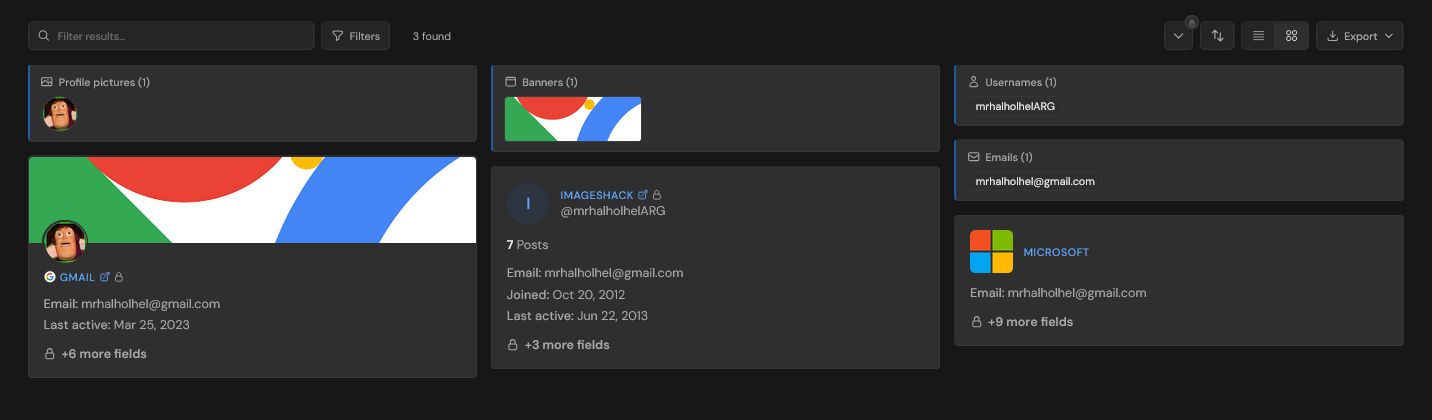Click the Microsoft logo icon
The width and height of the screenshot is (1432, 420).
click(991, 252)
